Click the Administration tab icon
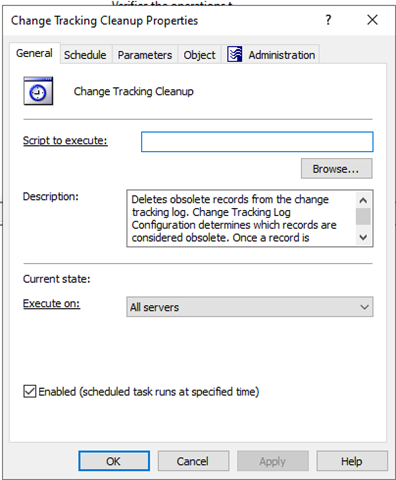 (x=235, y=54)
